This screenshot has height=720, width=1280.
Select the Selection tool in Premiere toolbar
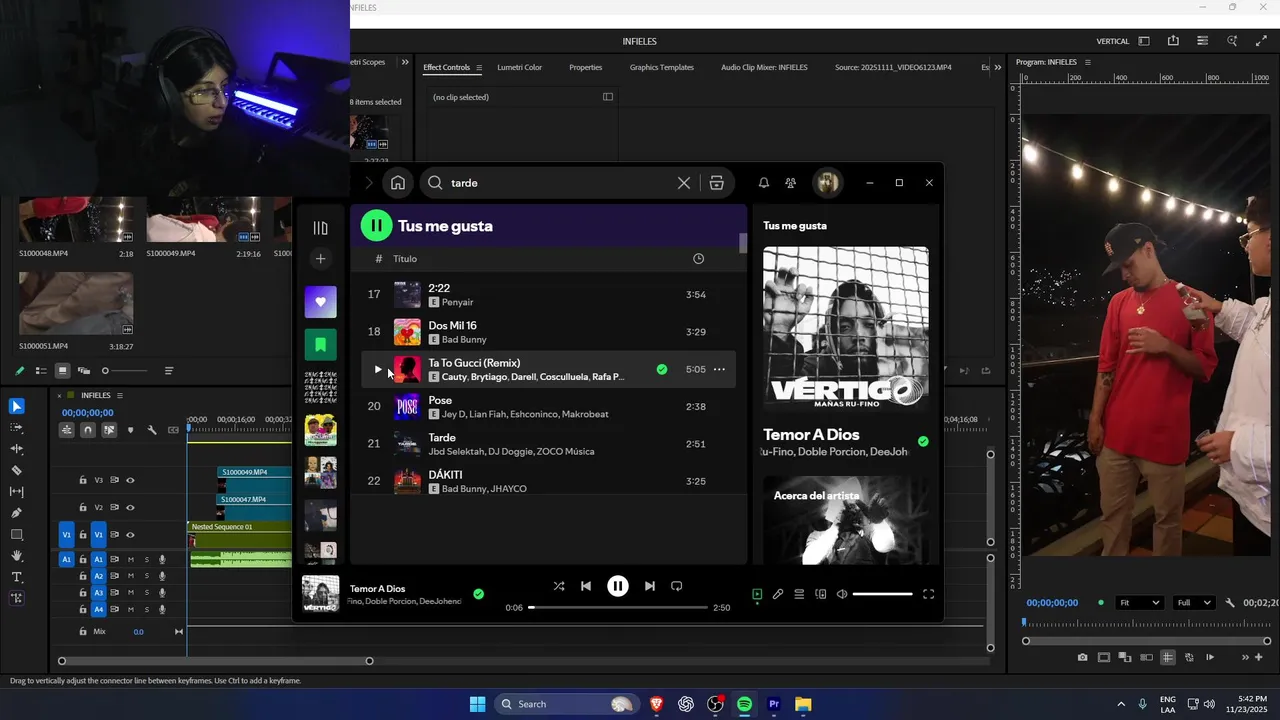[16, 406]
